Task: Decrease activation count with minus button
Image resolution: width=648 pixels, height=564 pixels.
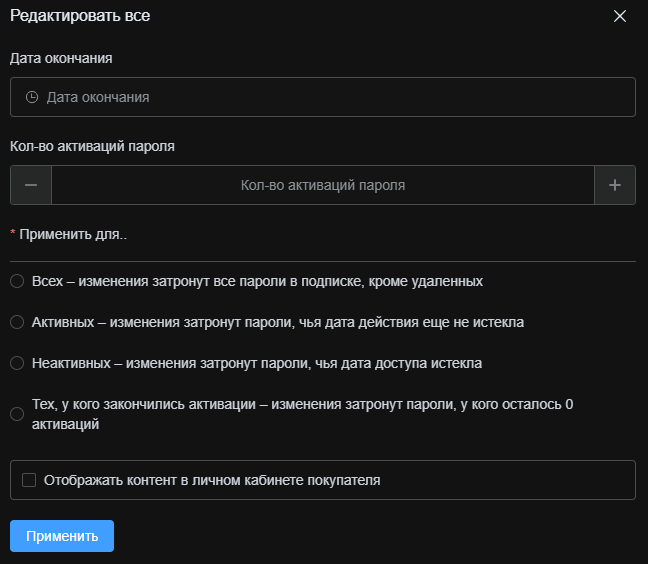Action: tap(31, 185)
